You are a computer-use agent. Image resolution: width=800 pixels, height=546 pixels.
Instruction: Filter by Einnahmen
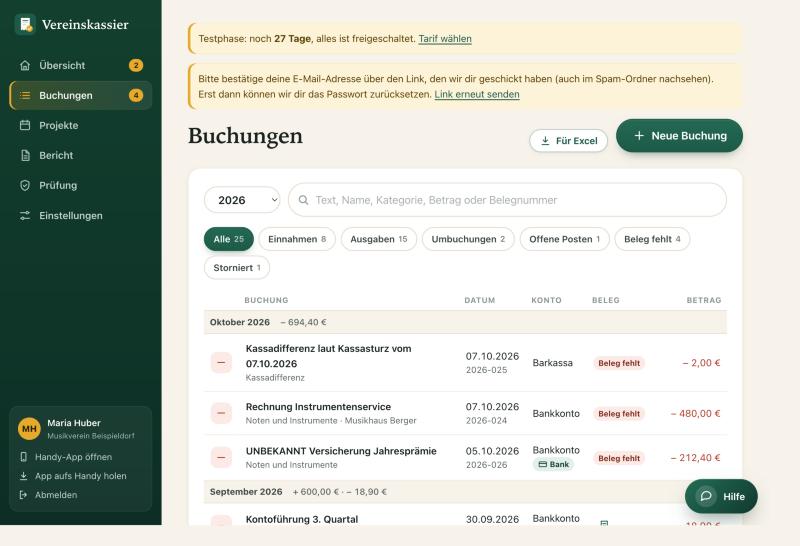[297, 239]
